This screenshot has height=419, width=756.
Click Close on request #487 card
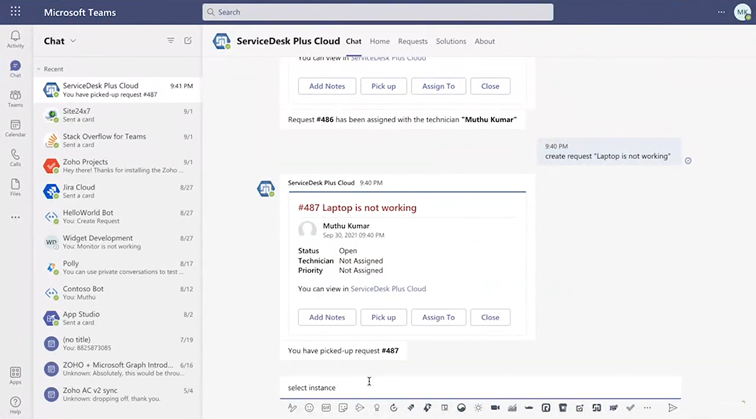490,317
